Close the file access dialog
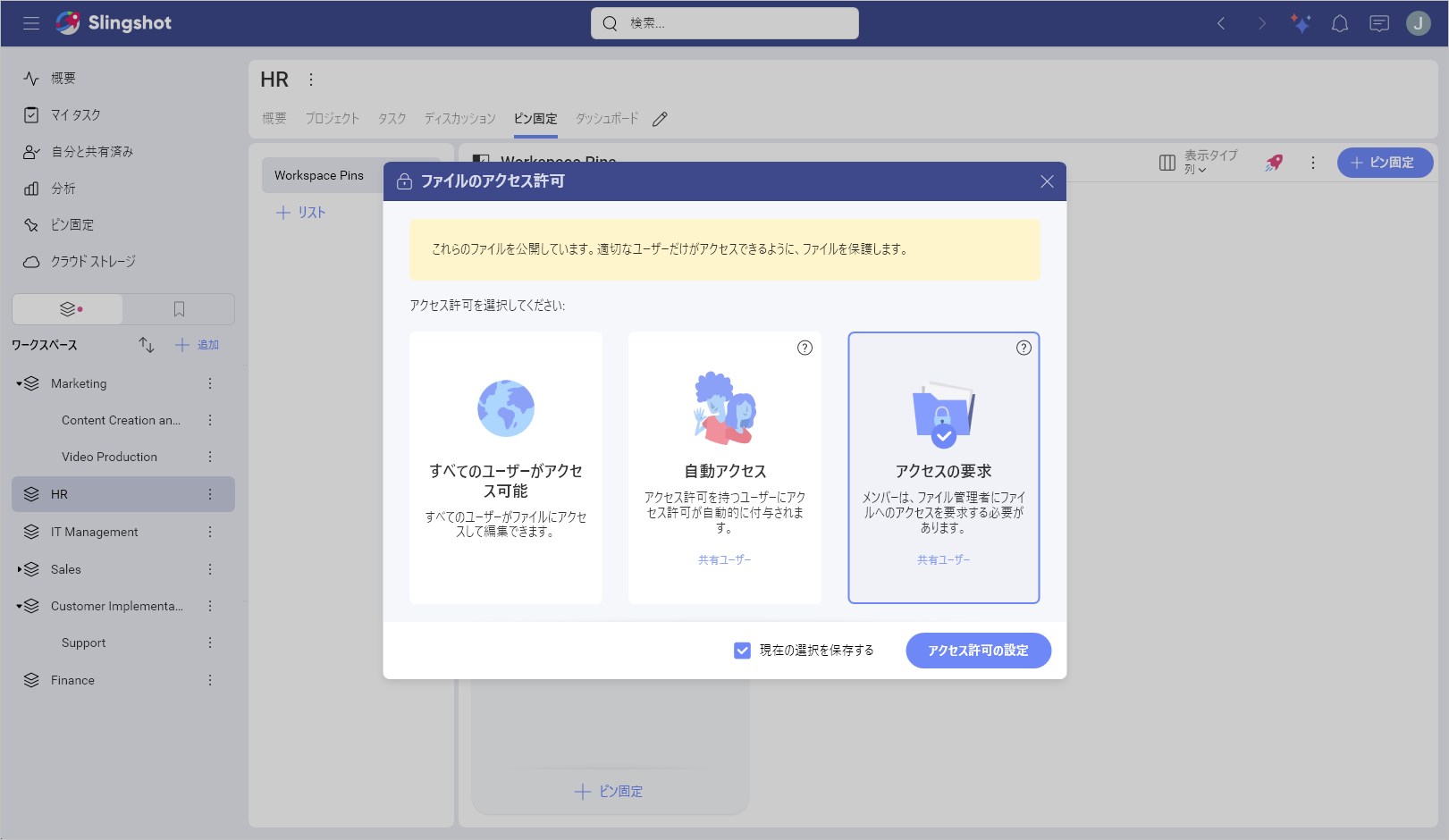This screenshot has width=1449, height=840. (x=1047, y=181)
